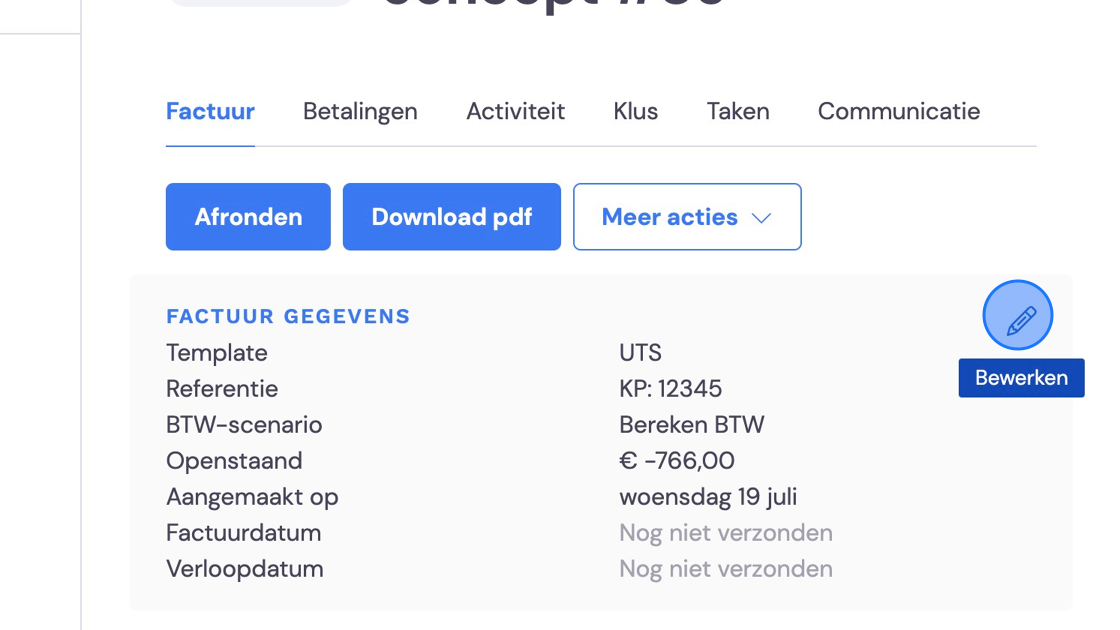Switch to the Betalingen tab
This screenshot has width=1120, height=630.
point(360,111)
